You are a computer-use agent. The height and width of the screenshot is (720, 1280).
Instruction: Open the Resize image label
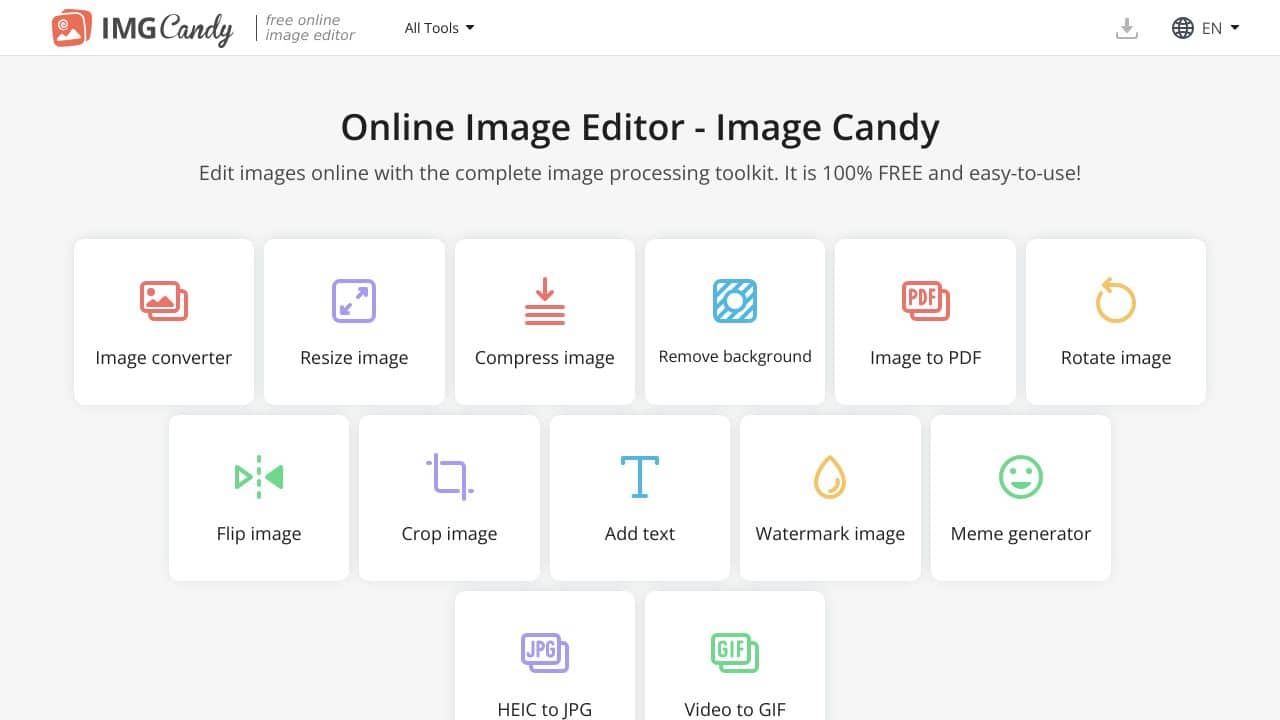[x=354, y=358]
